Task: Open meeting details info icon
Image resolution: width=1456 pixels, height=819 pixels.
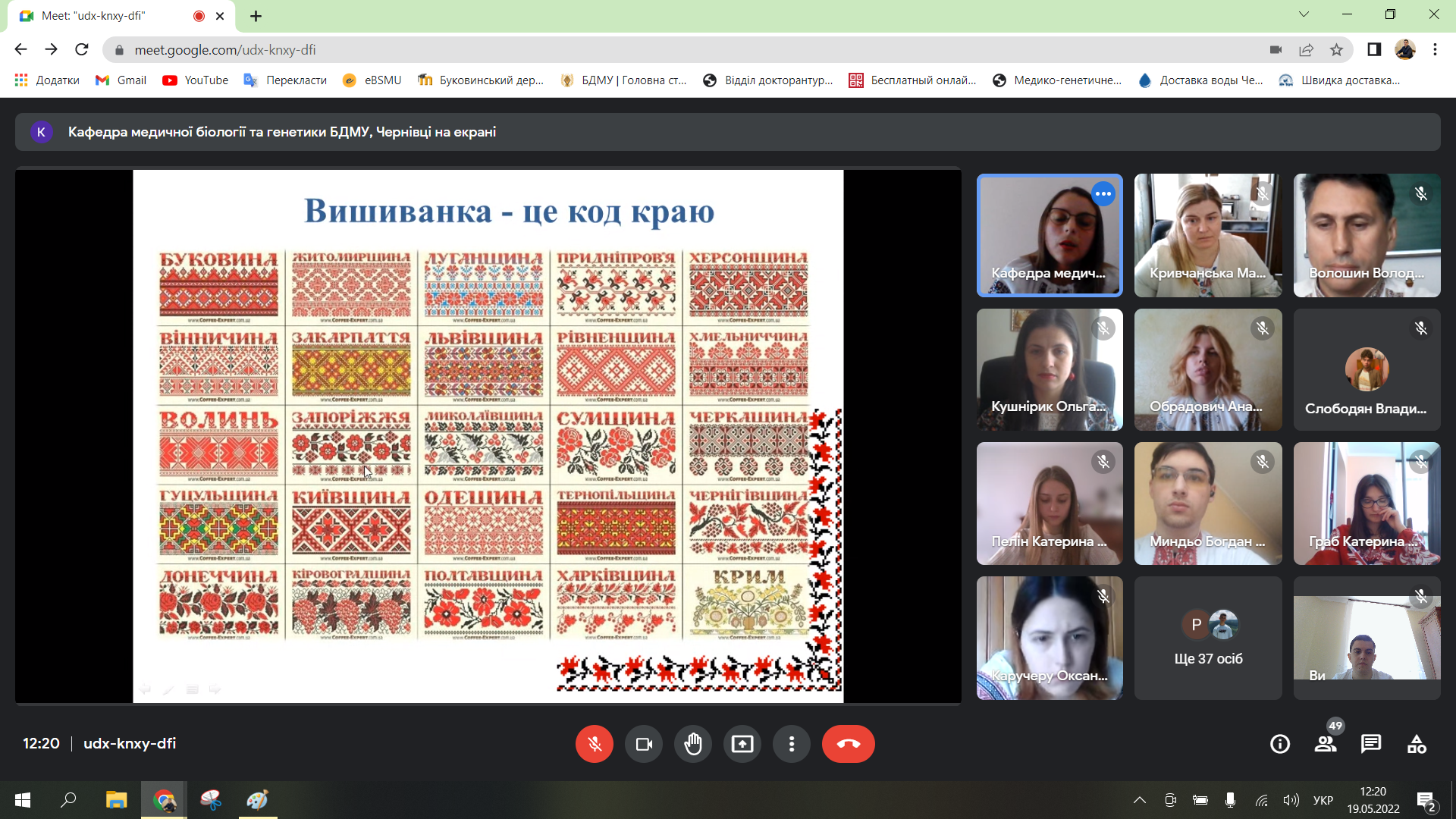Action: pyautogui.click(x=1280, y=744)
